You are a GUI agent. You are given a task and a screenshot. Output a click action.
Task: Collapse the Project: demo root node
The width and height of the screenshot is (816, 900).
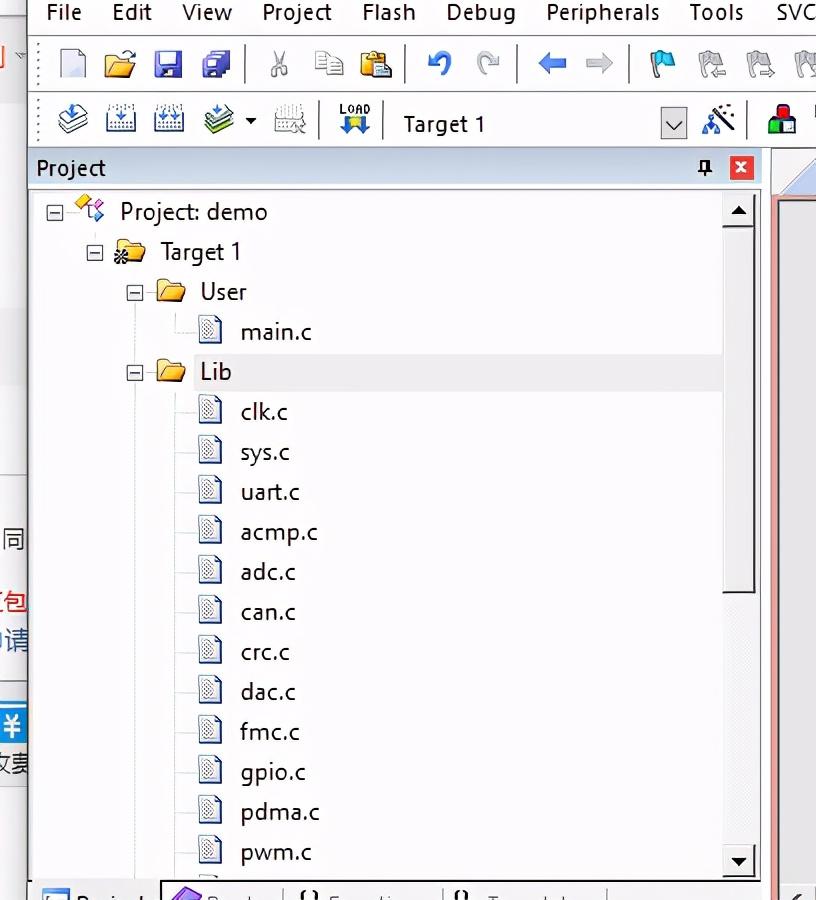point(55,213)
